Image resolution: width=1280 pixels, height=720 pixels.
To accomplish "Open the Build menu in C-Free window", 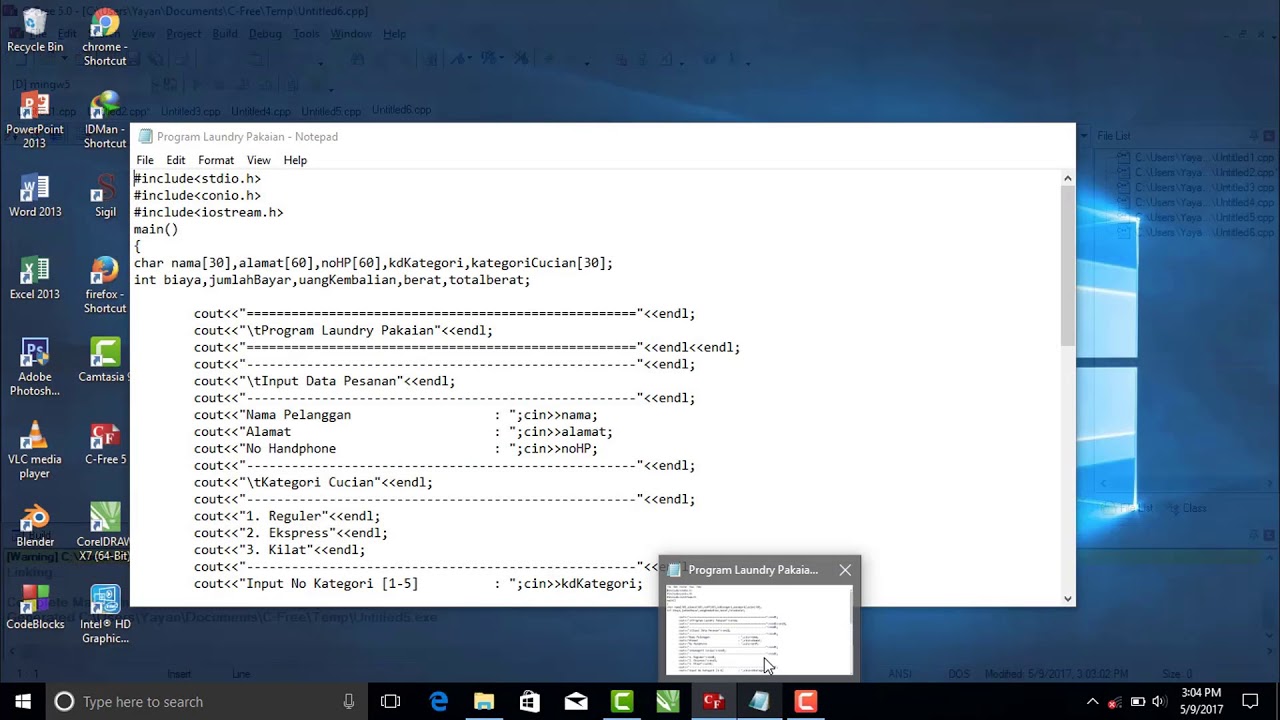I will pyautogui.click(x=225, y=34).
